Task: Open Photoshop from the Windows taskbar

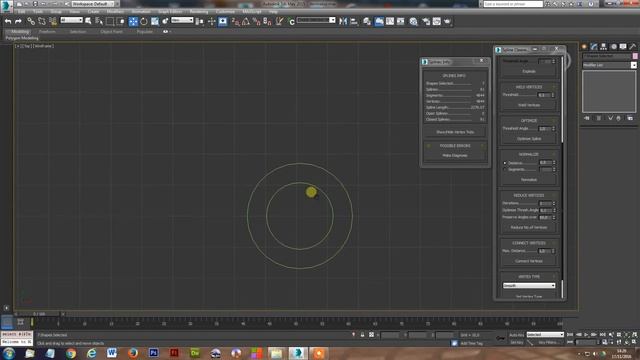Action: (x=153, y=353)
